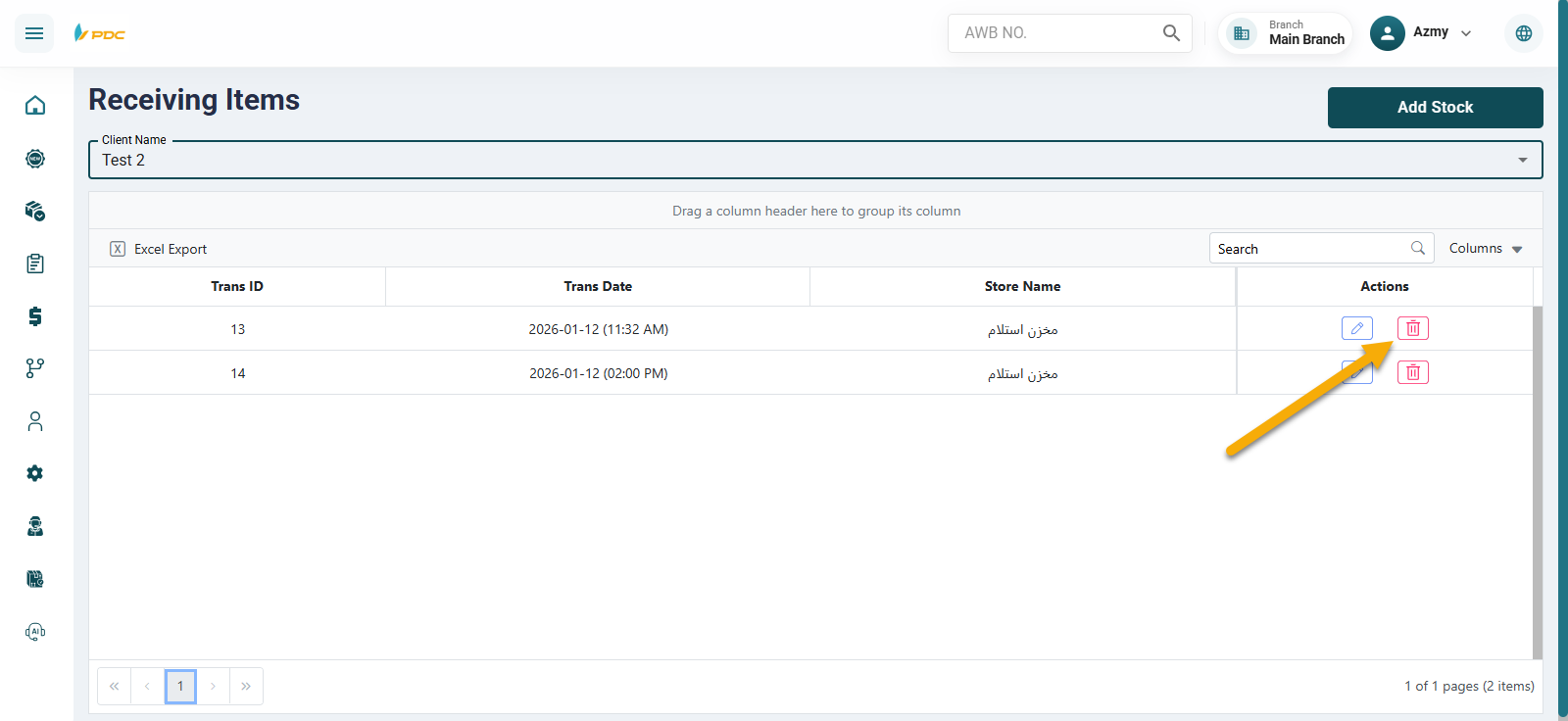The image size is (1568, 721).
Task: Open the New badge sidebar icon
Action: pos(35,159)
